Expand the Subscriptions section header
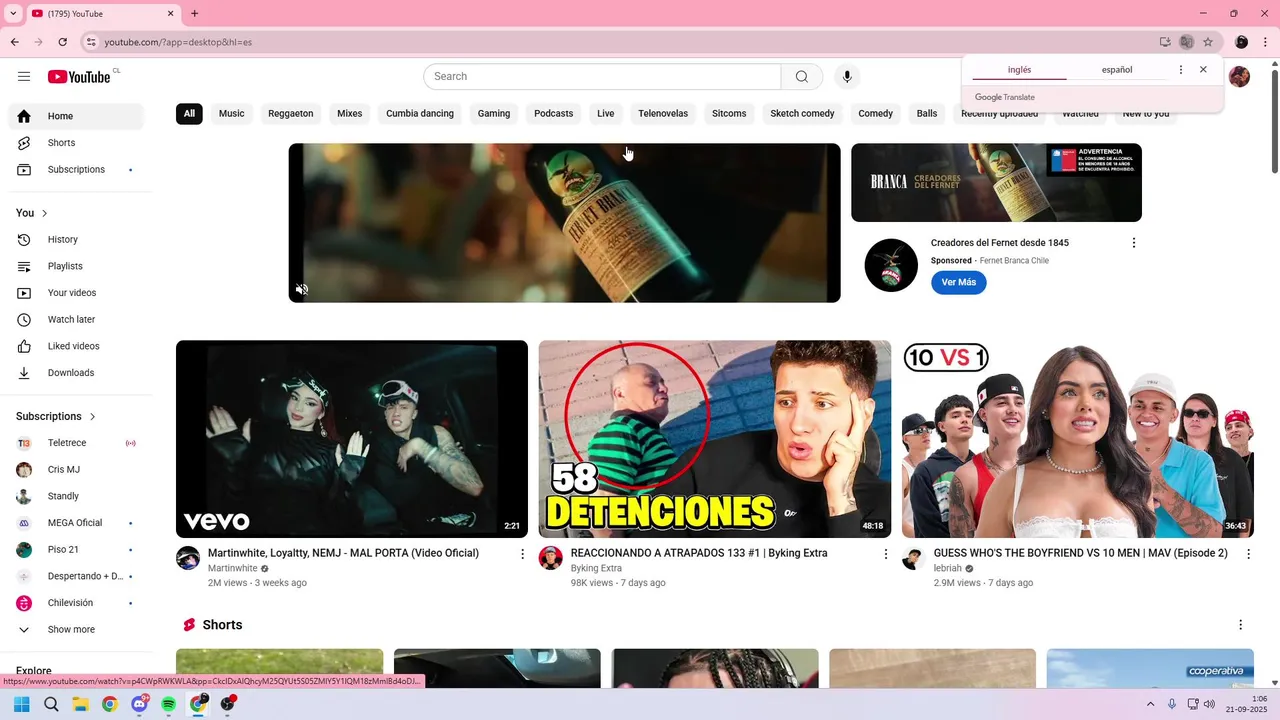Screen dimensions: 1280x720 (56, 416)
